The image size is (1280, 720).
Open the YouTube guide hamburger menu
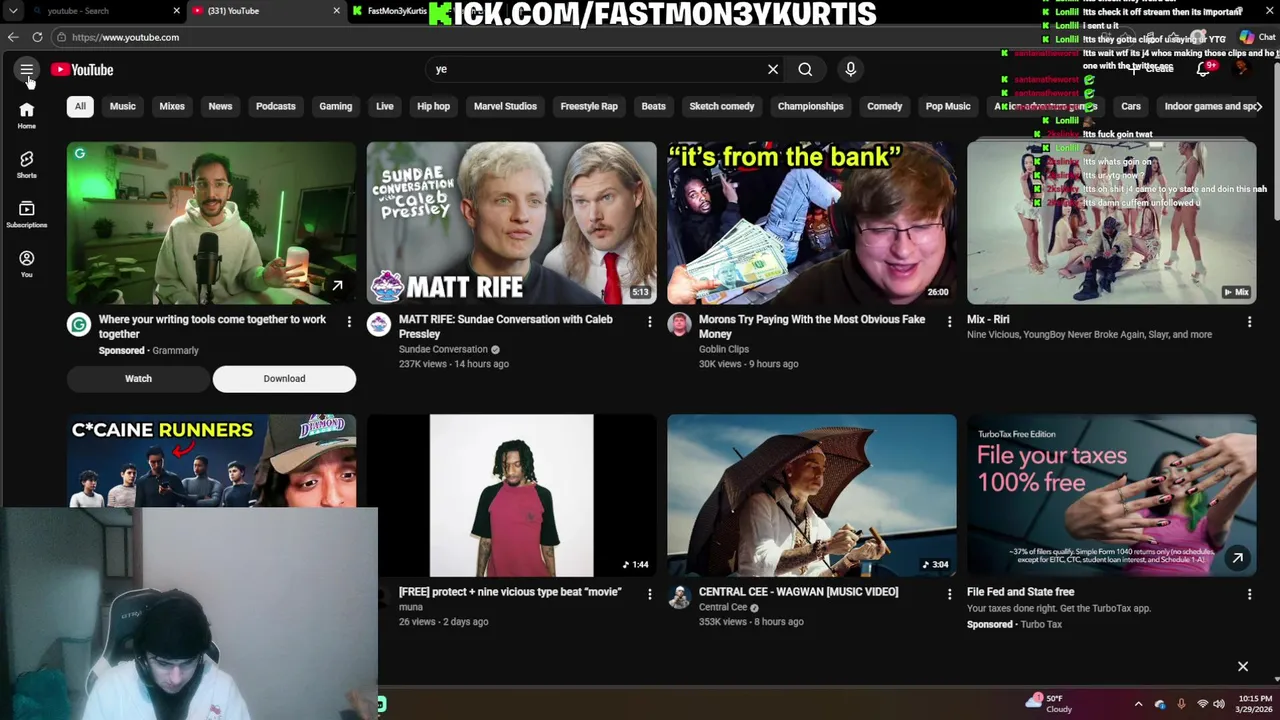point(27,70)
